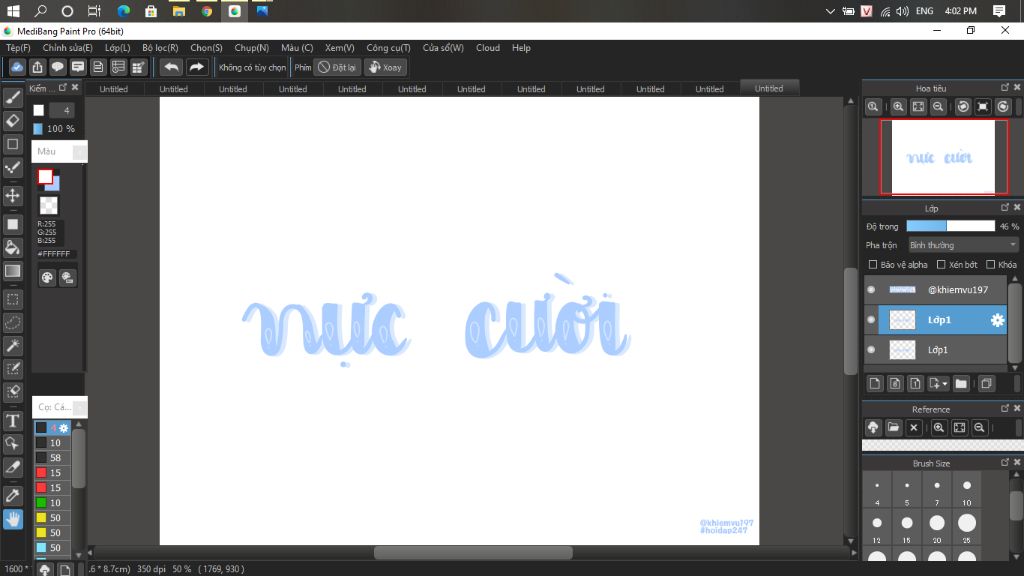This screenshot has height=576, width=1024.
Task: Select the Brush tool in the left toolbar
Action: point(12,98)
